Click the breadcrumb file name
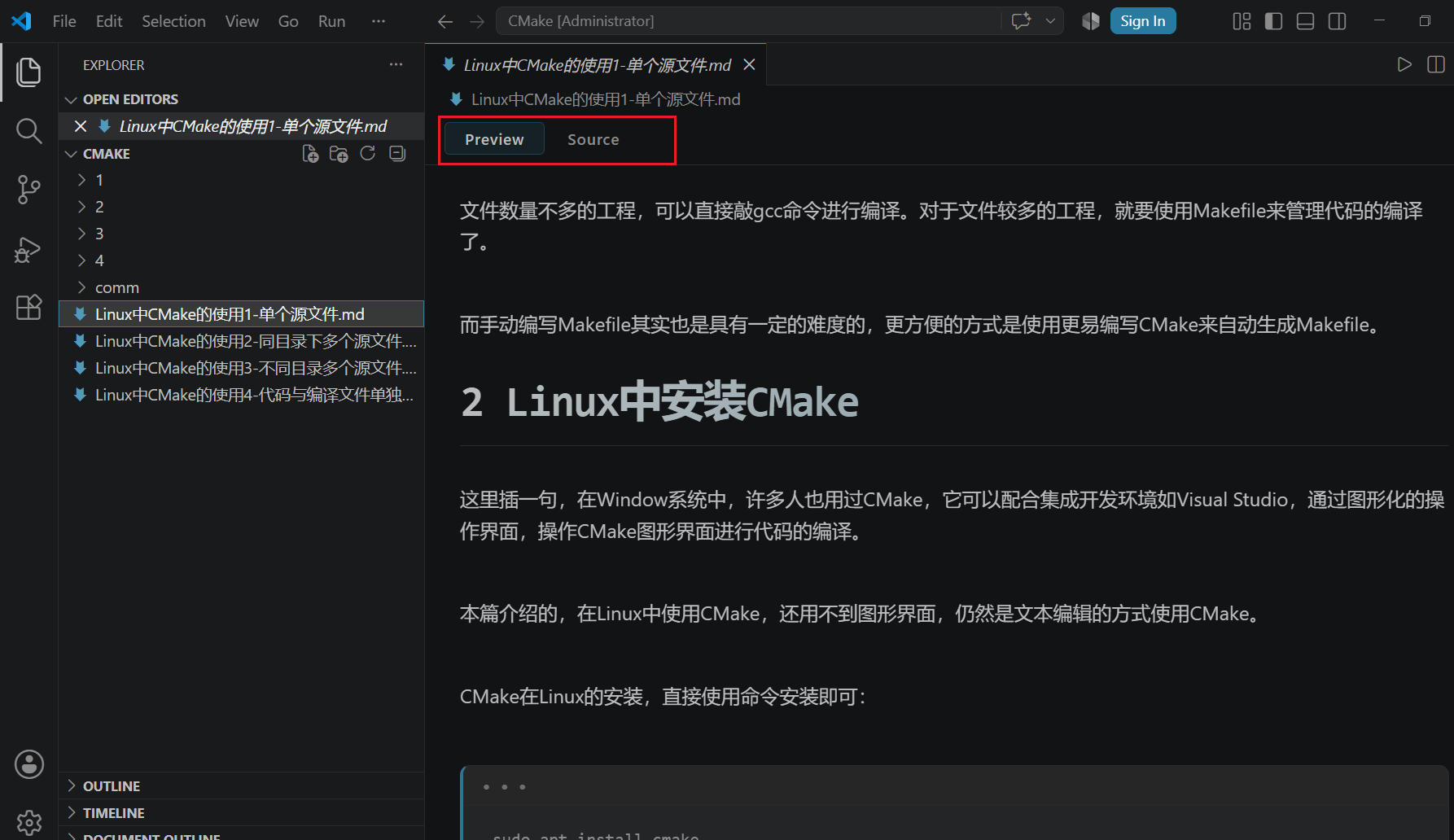 point(606,99)
